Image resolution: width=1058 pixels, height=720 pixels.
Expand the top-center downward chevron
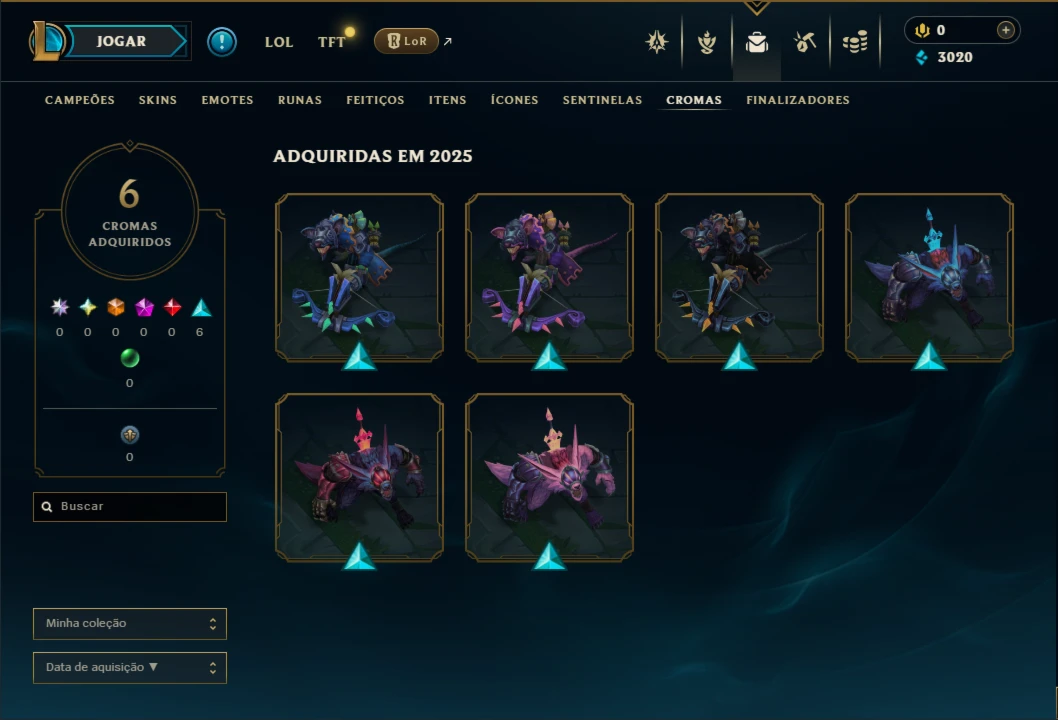[x=756, y=7]
